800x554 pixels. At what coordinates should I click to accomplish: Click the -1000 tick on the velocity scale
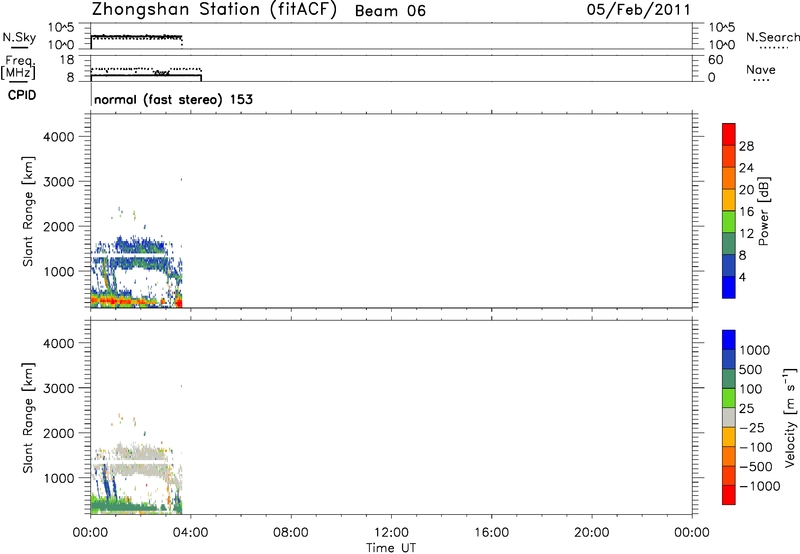(760, 486)
